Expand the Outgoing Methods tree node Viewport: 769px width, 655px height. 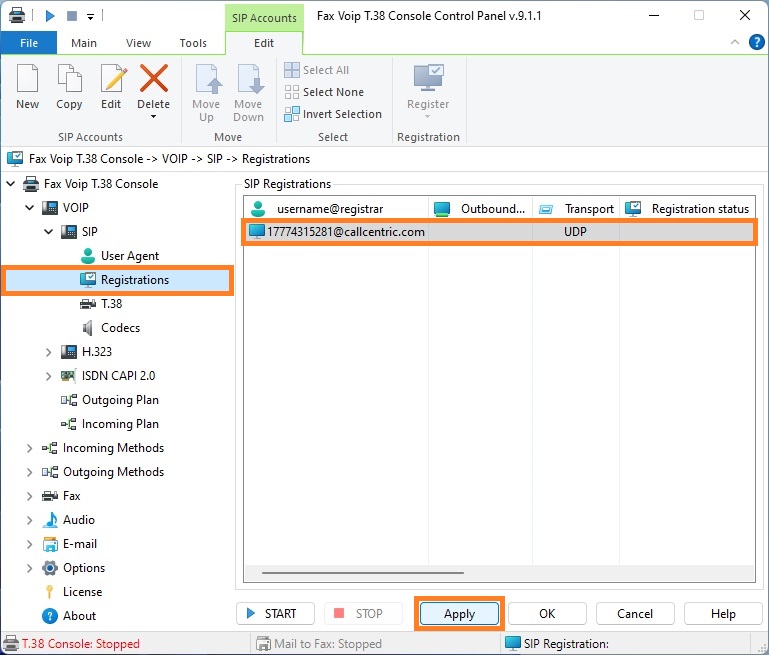[29, 472]
